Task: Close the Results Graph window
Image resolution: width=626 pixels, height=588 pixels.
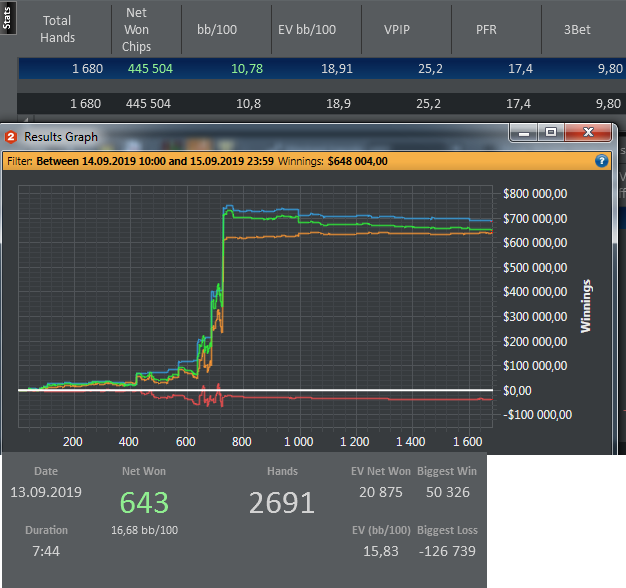Action: pyautogui.click(x=588, y=133)
